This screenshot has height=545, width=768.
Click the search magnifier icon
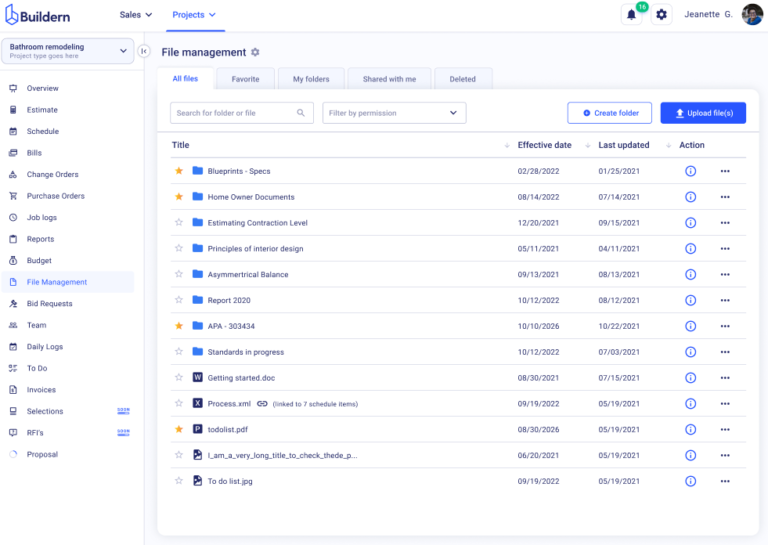301,113
